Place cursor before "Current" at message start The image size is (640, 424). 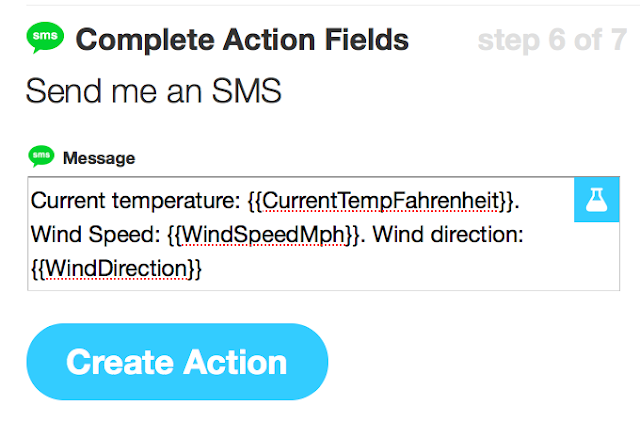[33, 201]
